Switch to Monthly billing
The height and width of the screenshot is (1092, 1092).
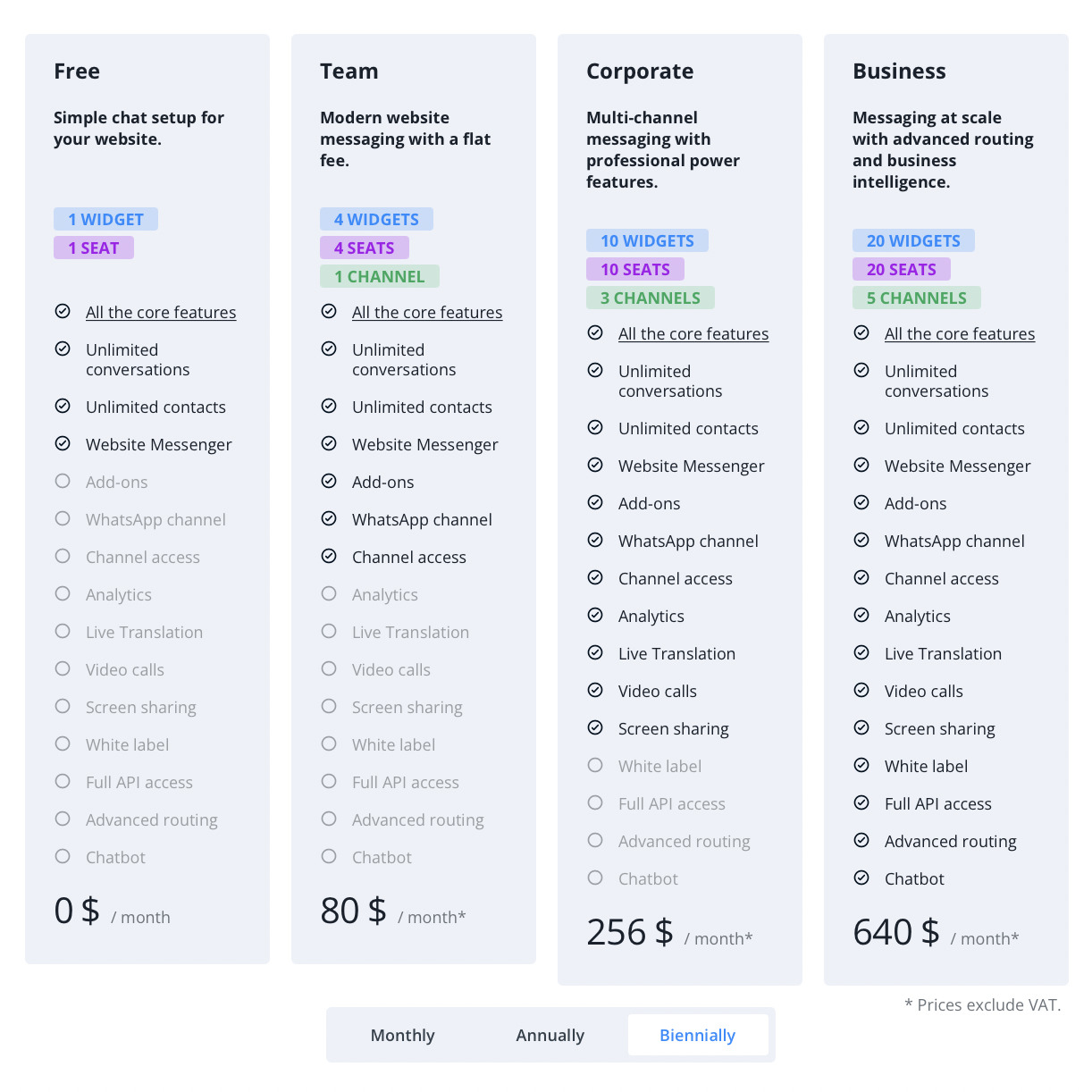click(x=402, y=1035)
